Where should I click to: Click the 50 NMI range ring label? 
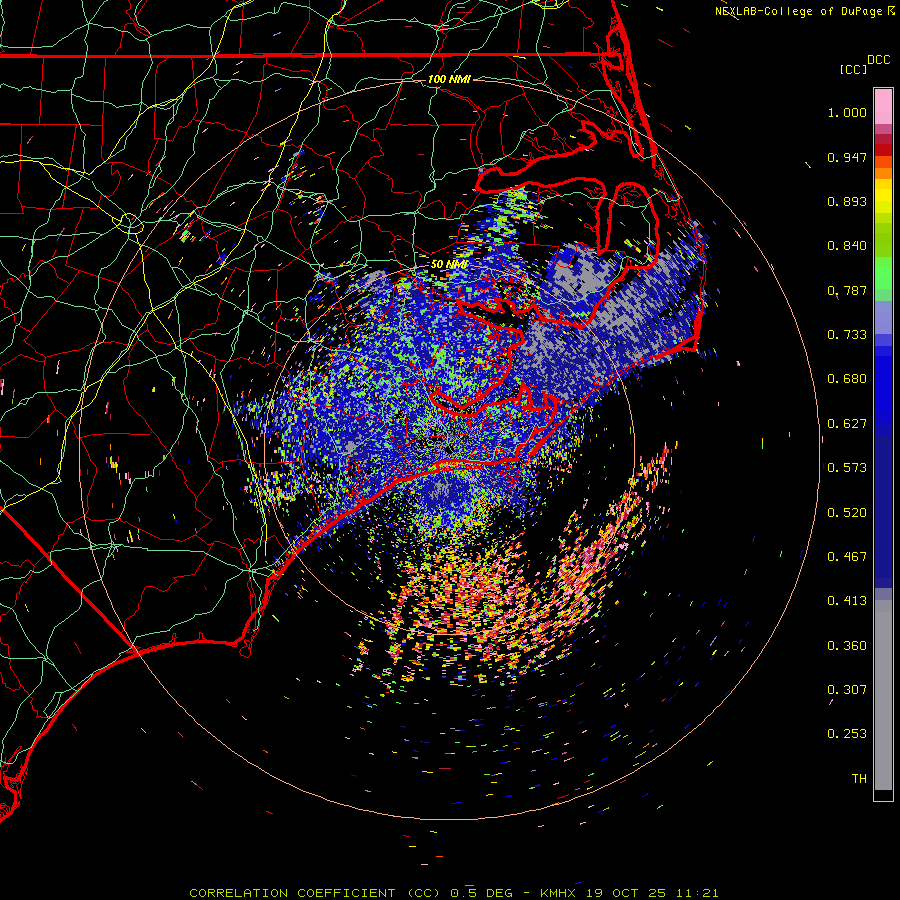(449, 264)
